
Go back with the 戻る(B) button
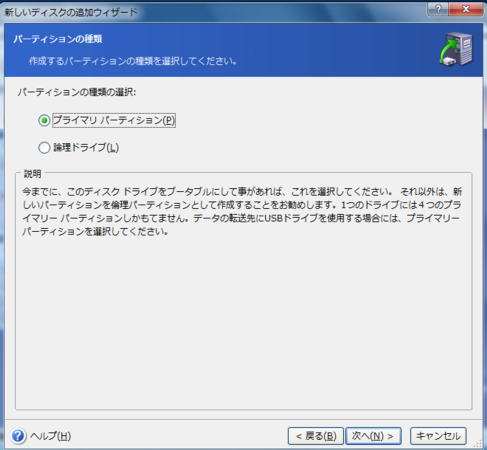[315, 436]
